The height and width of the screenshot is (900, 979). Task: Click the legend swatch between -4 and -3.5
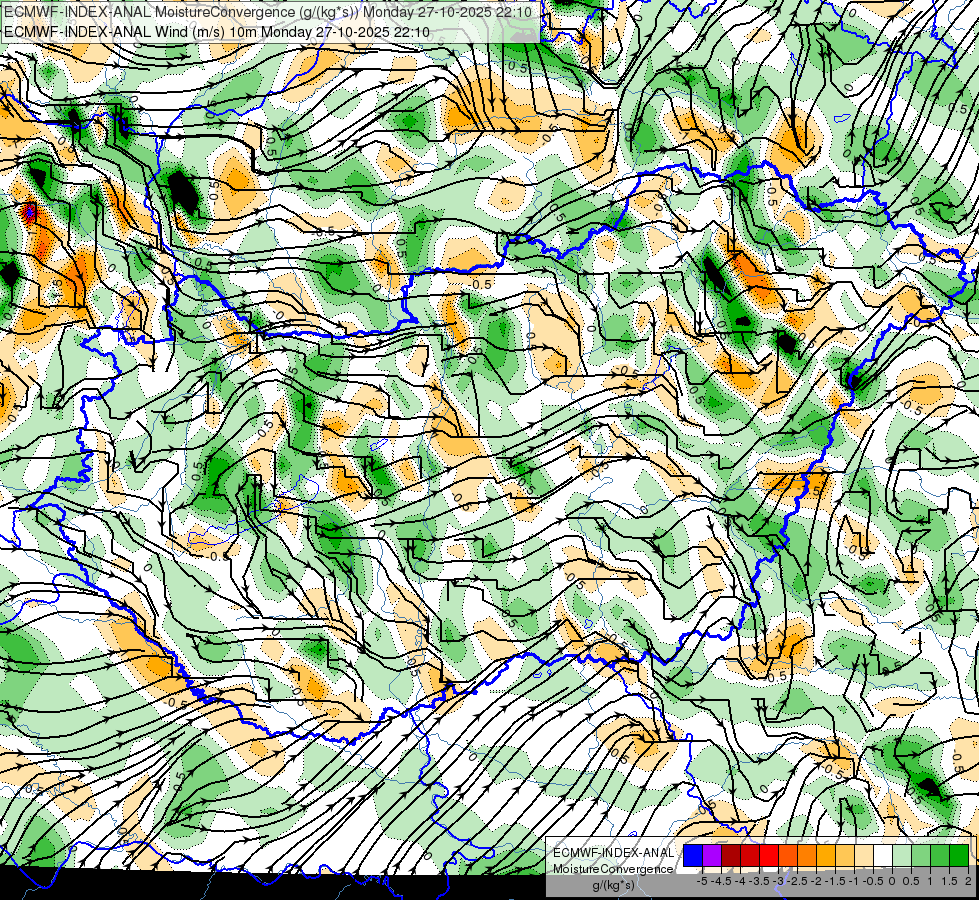750,856
